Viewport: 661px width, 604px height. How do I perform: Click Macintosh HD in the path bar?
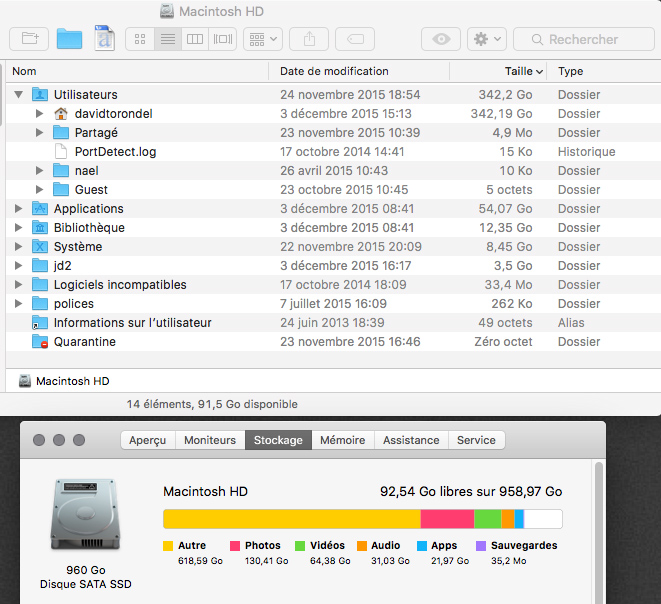[64, 381]
